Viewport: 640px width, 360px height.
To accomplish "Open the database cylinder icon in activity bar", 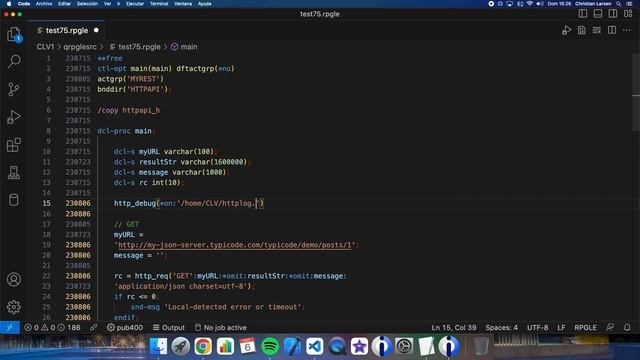I will (14, 200).
